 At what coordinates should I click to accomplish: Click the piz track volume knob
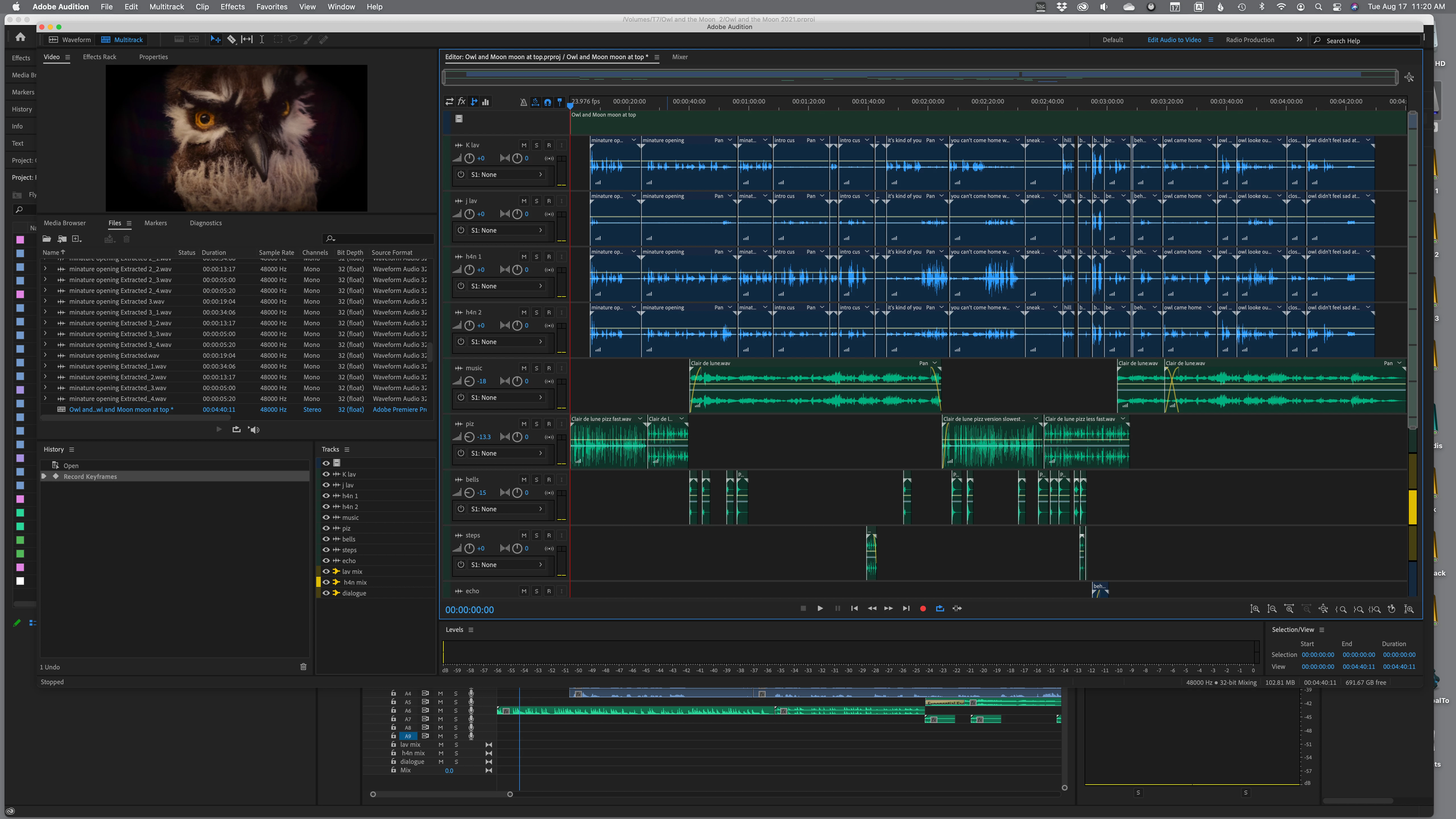point(469,437)
